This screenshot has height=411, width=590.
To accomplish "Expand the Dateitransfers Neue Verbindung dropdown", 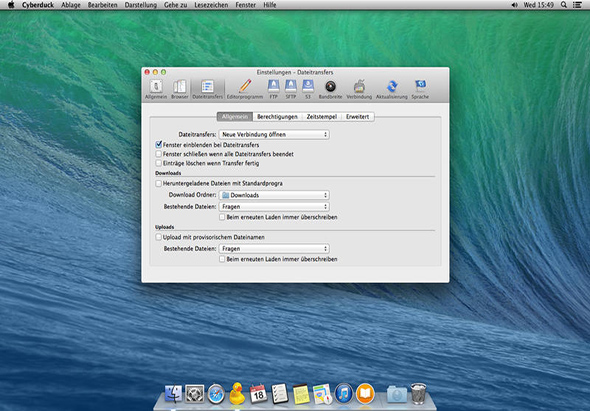I will click(x=274, y=134).
